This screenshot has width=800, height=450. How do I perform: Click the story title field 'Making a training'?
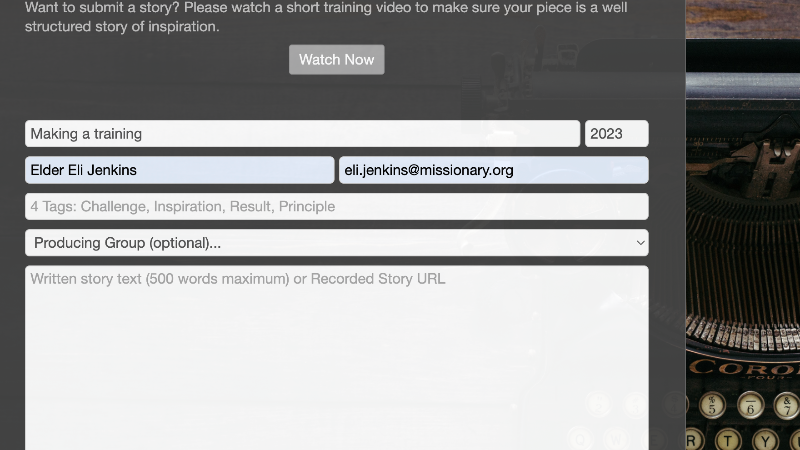pyautogui.click(x=302, y=134)
